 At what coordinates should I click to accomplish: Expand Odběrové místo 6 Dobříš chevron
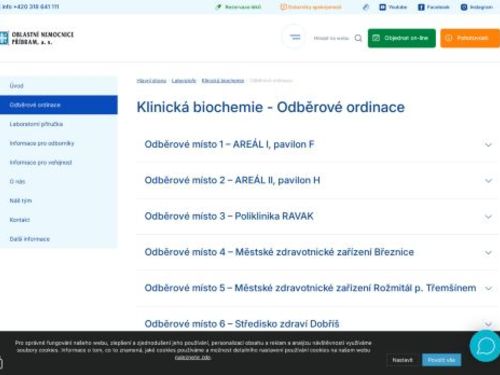click(x=488, y=324)
